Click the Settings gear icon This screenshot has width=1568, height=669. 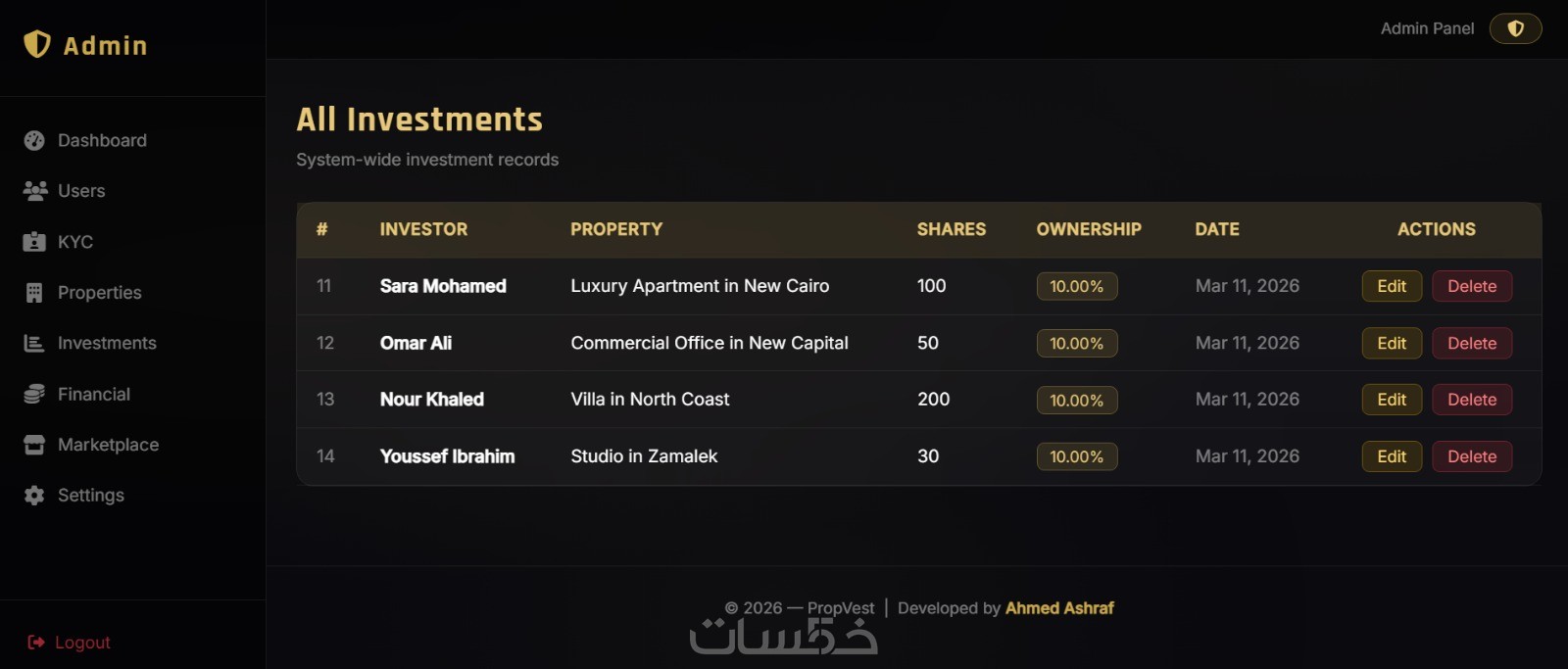(34, 496)
